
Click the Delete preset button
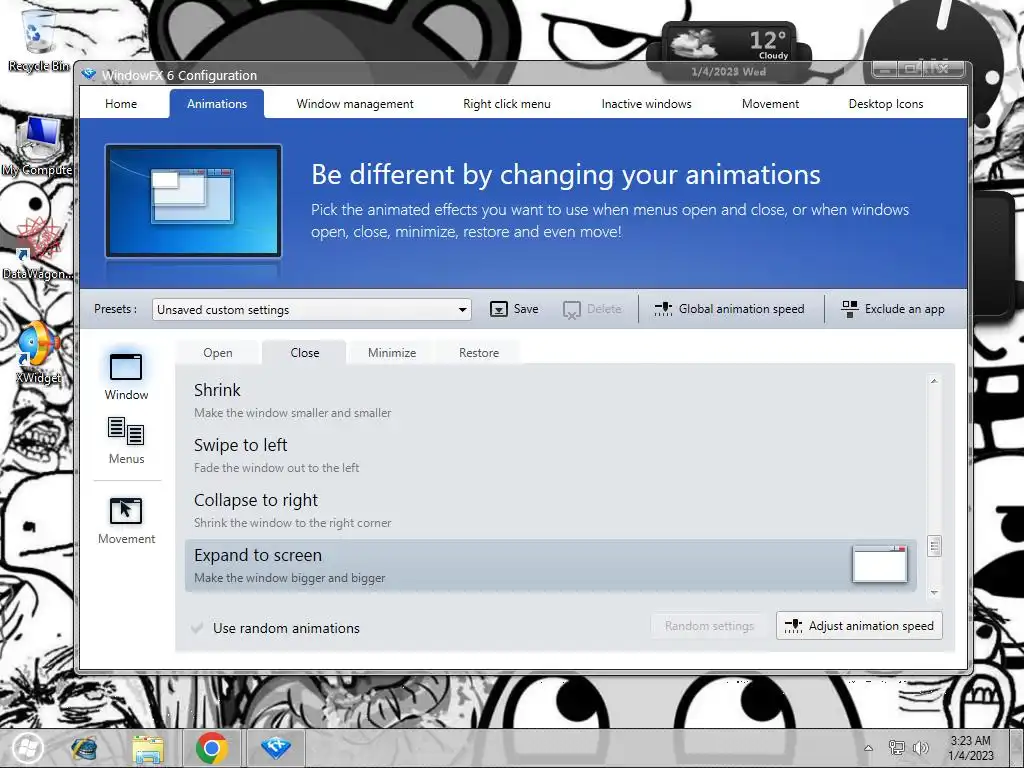pyautogui.click(x=592, y=309)
